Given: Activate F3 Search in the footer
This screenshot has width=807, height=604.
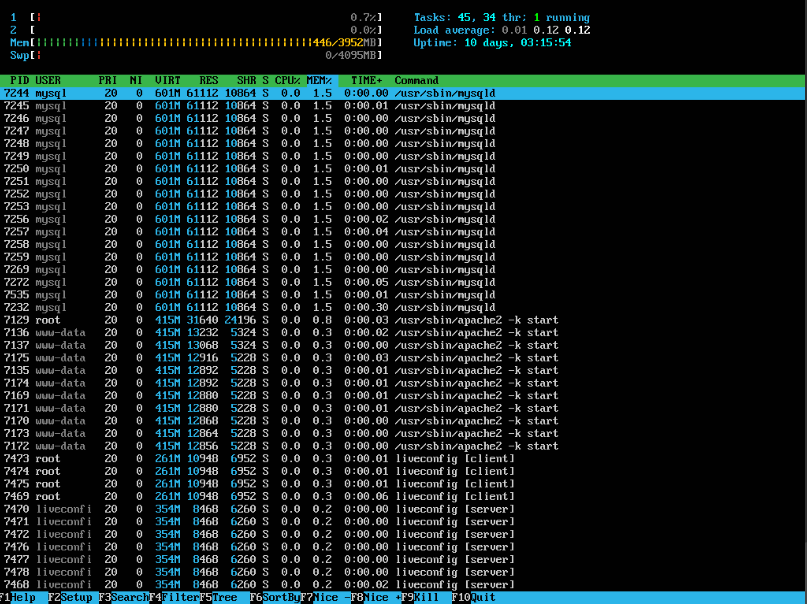Looking at the screenshot, I should coord(124,597).
